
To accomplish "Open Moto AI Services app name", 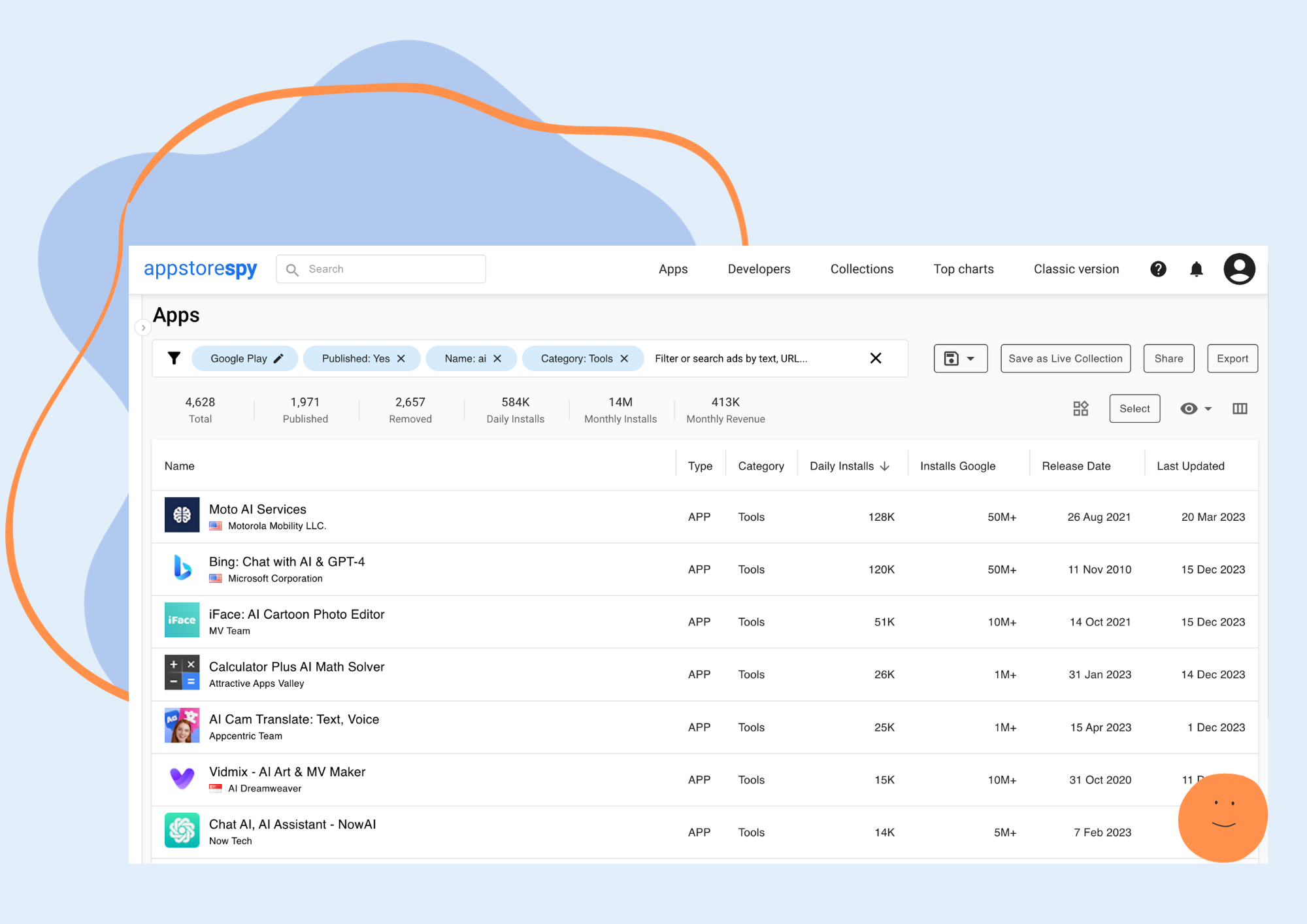I will click(x=257, y=509).
